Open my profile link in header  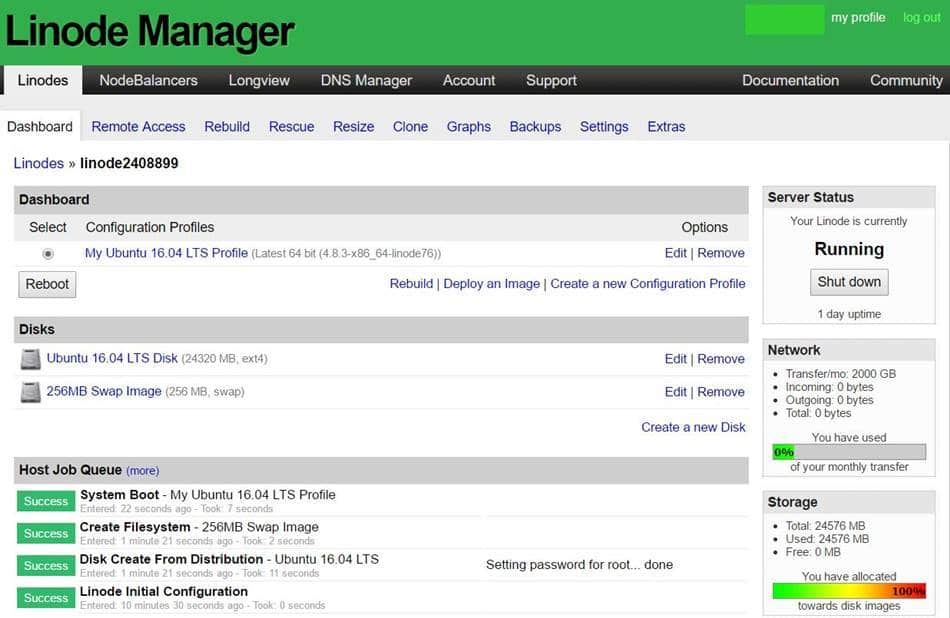click(x=858, y=18)
